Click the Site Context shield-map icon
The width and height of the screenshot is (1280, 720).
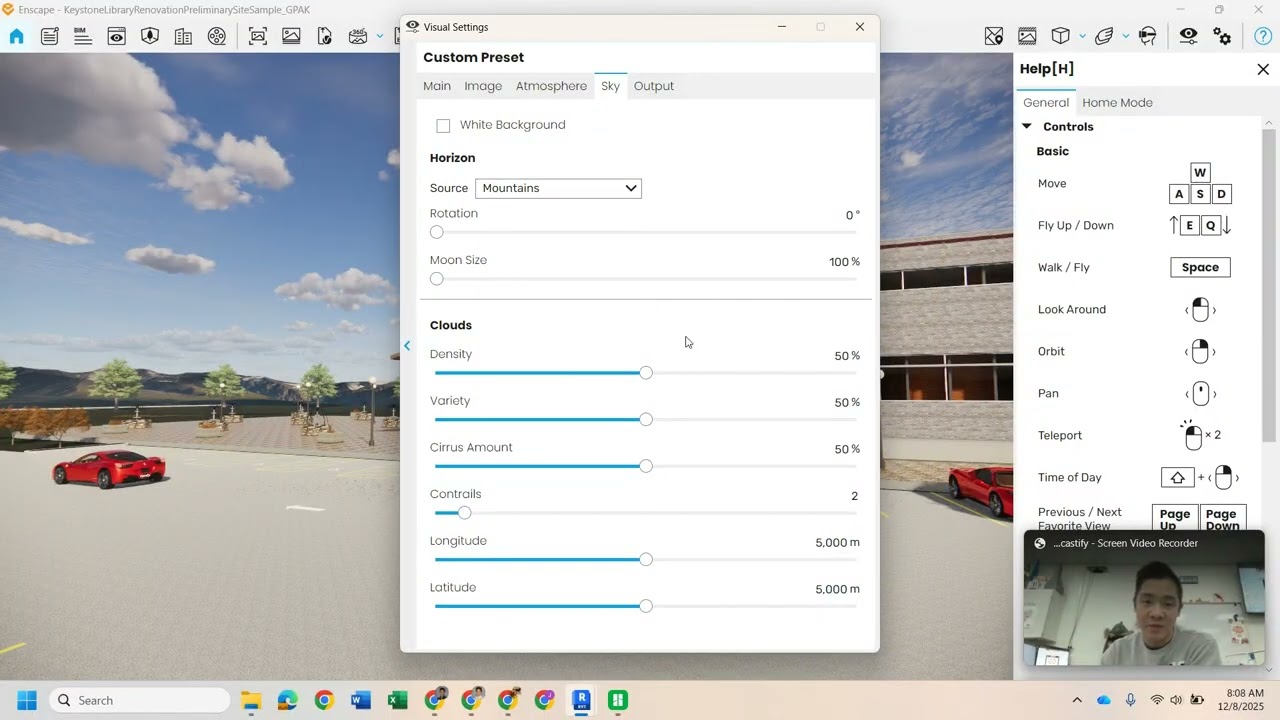click(150, 36)
